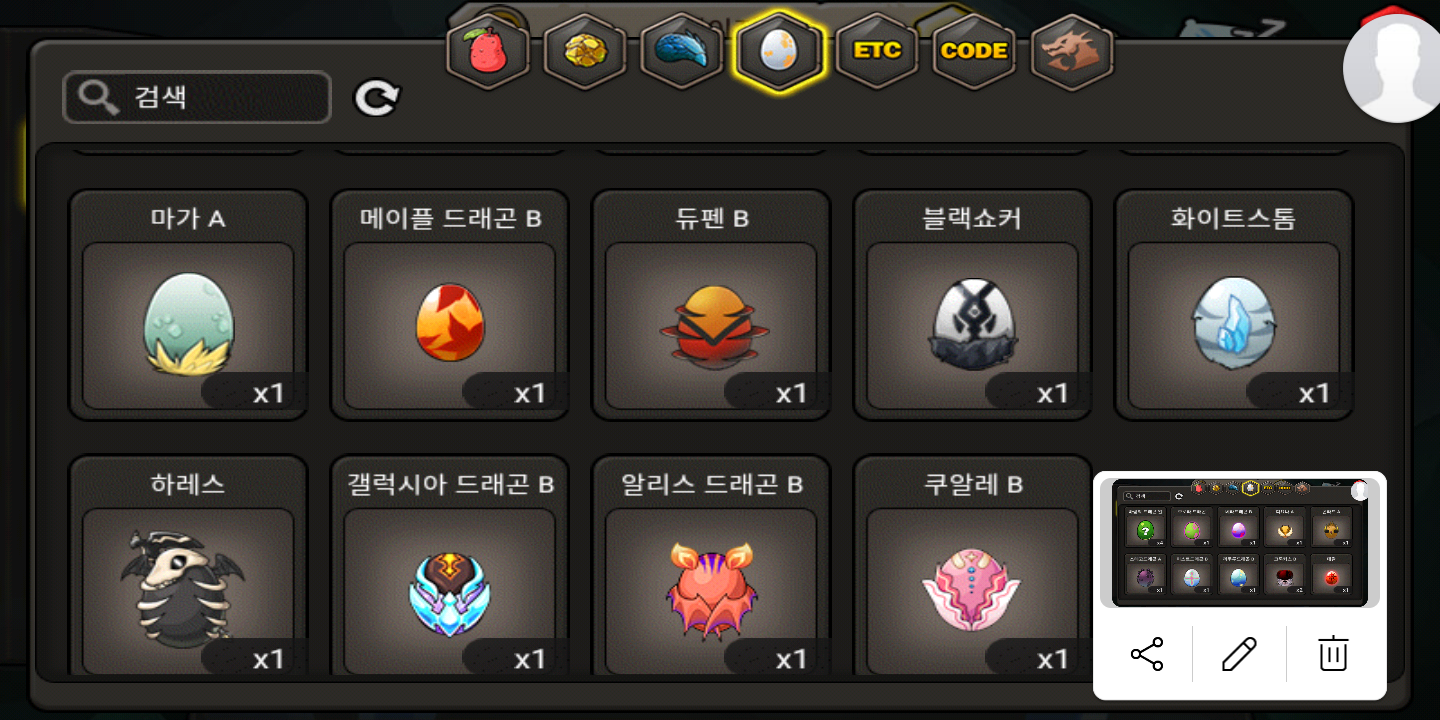This screenshot has height=720, width=1440.
Task: Open the CODE category tab
Action: [973, 50]
